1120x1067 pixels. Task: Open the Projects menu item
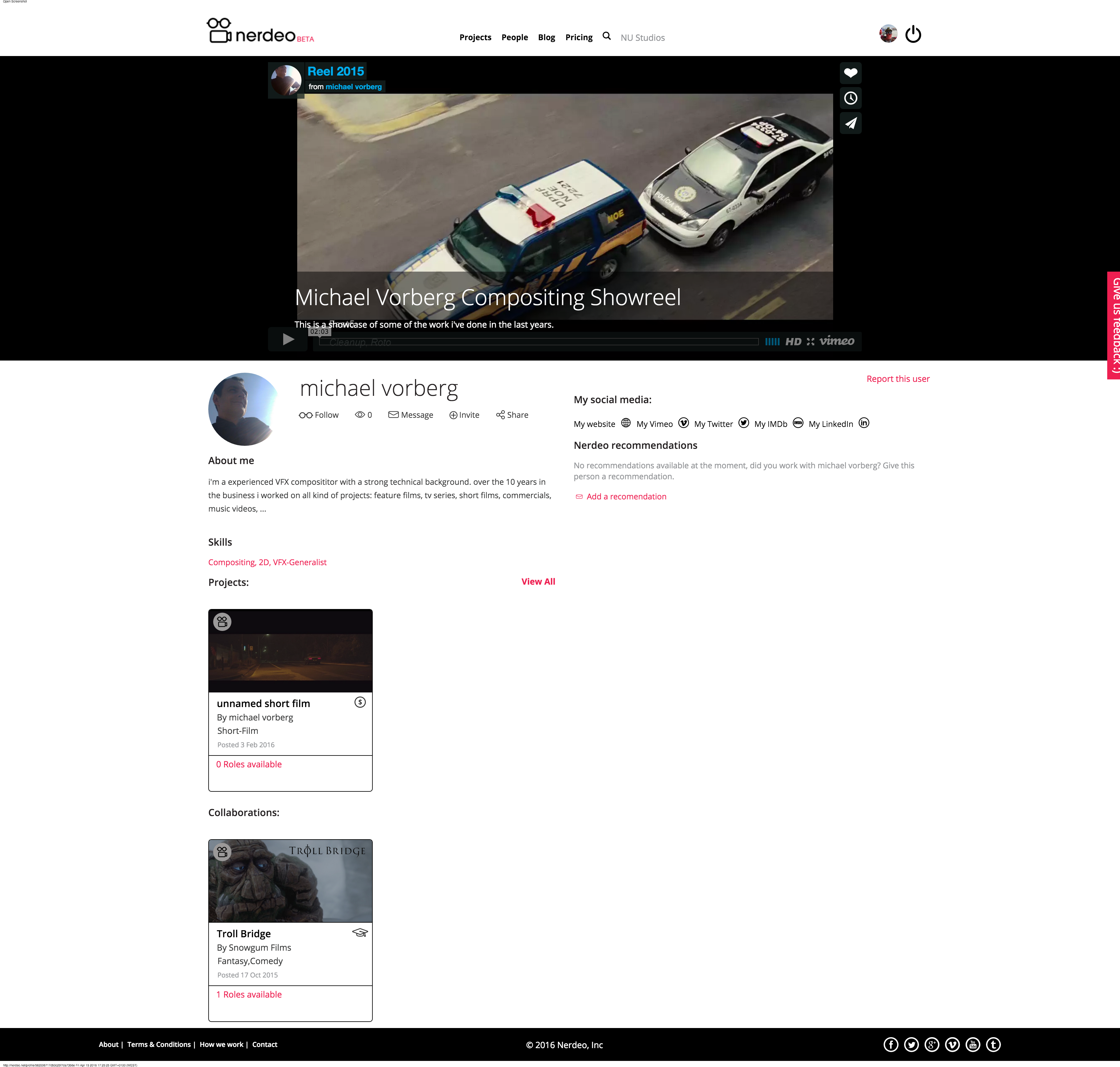click(x=475, y=37)
